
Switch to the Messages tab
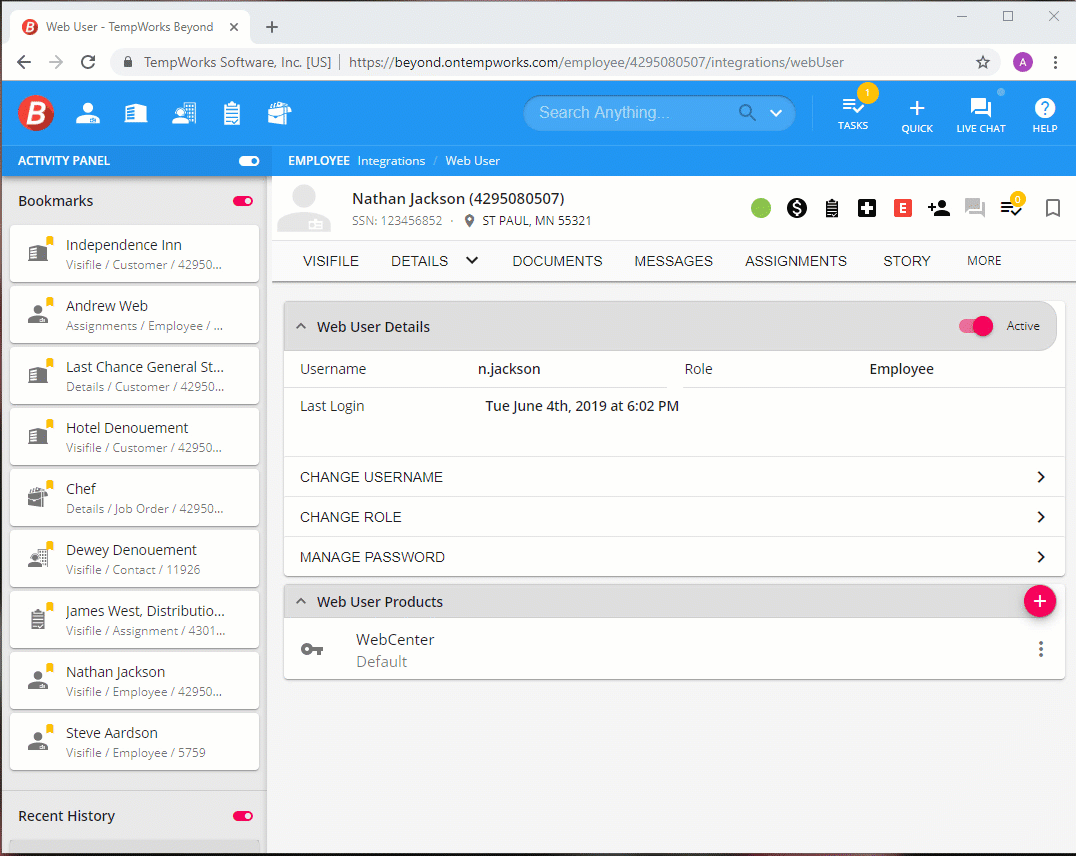[673, 261]
